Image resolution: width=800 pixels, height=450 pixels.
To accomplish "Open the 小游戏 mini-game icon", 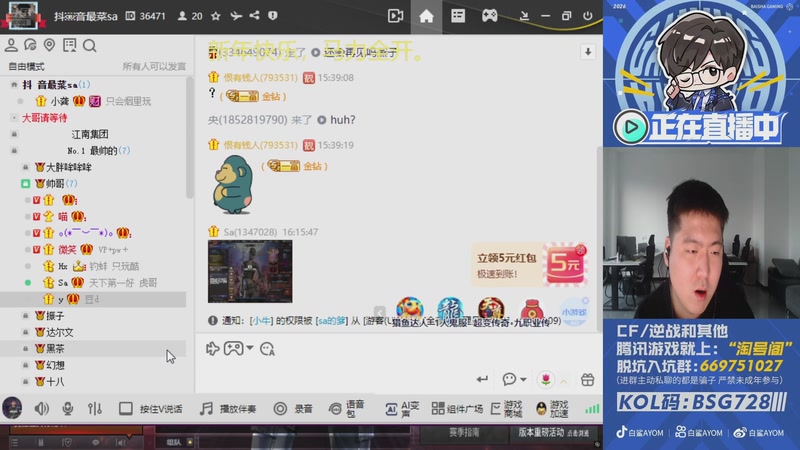I will click(574, 311).
